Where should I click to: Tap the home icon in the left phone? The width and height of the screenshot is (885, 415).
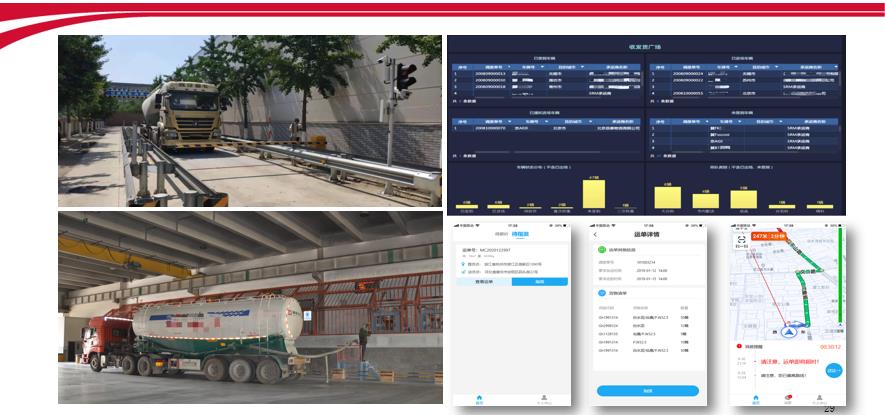tap(479, 398)
